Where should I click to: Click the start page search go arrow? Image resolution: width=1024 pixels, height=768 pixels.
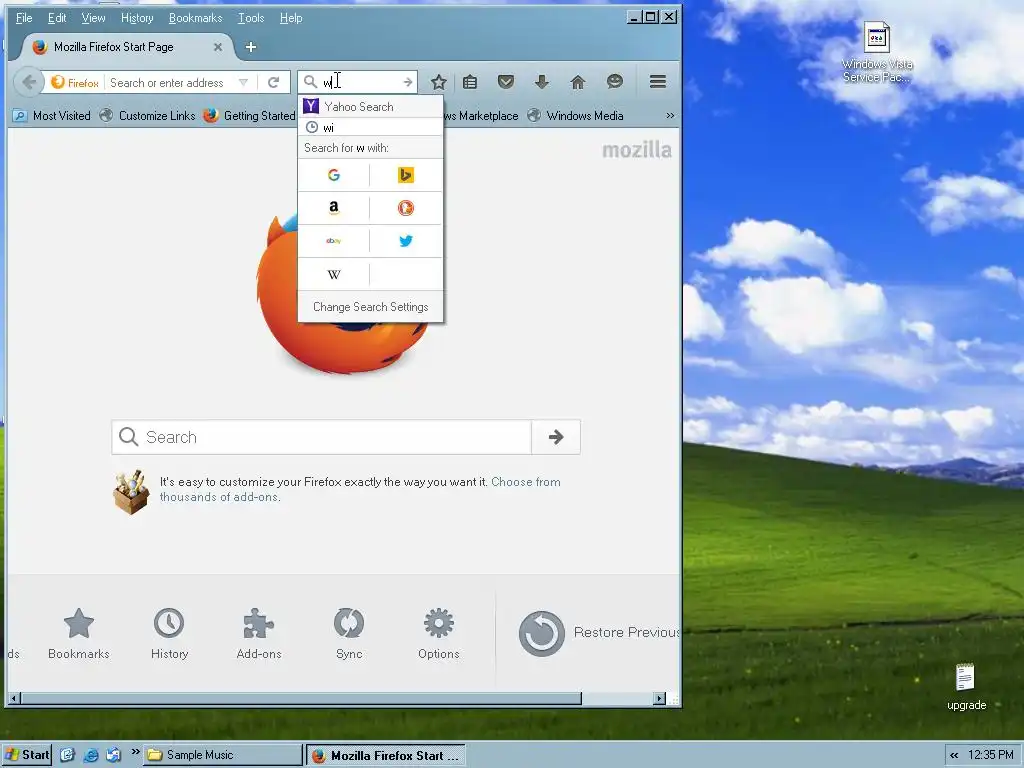[x=556, y=437]
